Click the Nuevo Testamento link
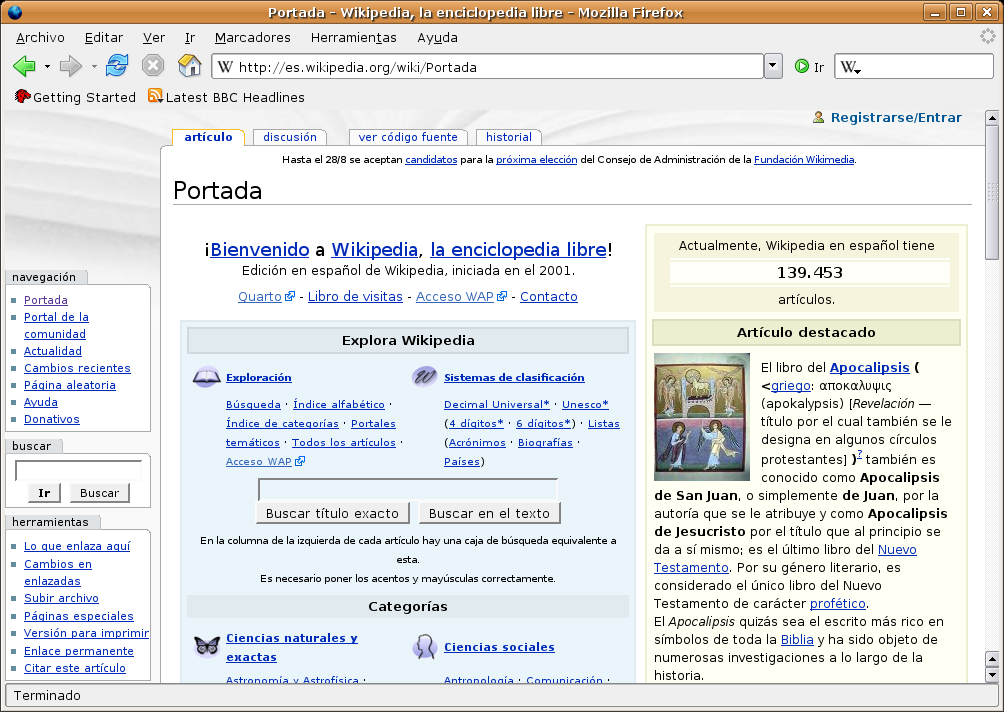This screenshot has width=1004, height=712. tap(785, 558)
